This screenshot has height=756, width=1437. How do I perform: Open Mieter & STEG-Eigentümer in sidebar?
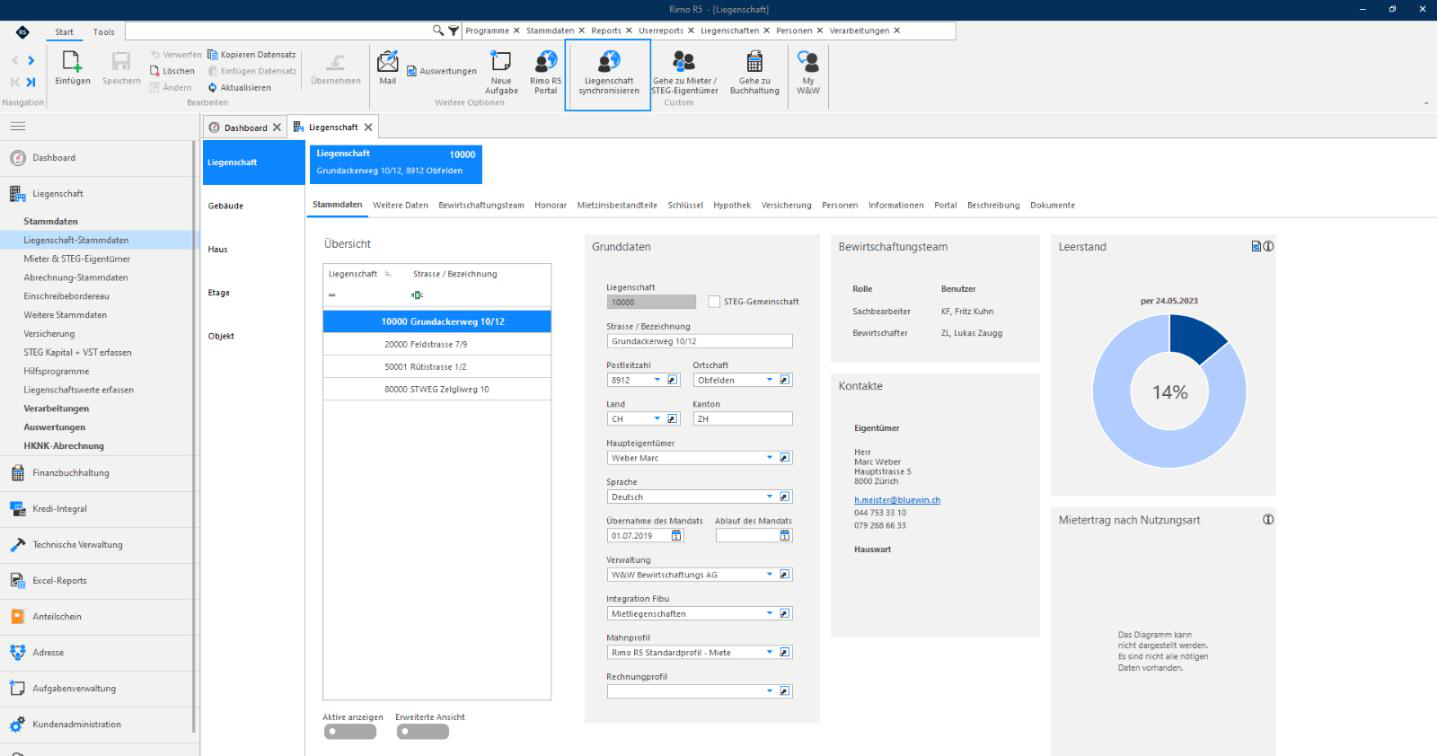(77, 258)
